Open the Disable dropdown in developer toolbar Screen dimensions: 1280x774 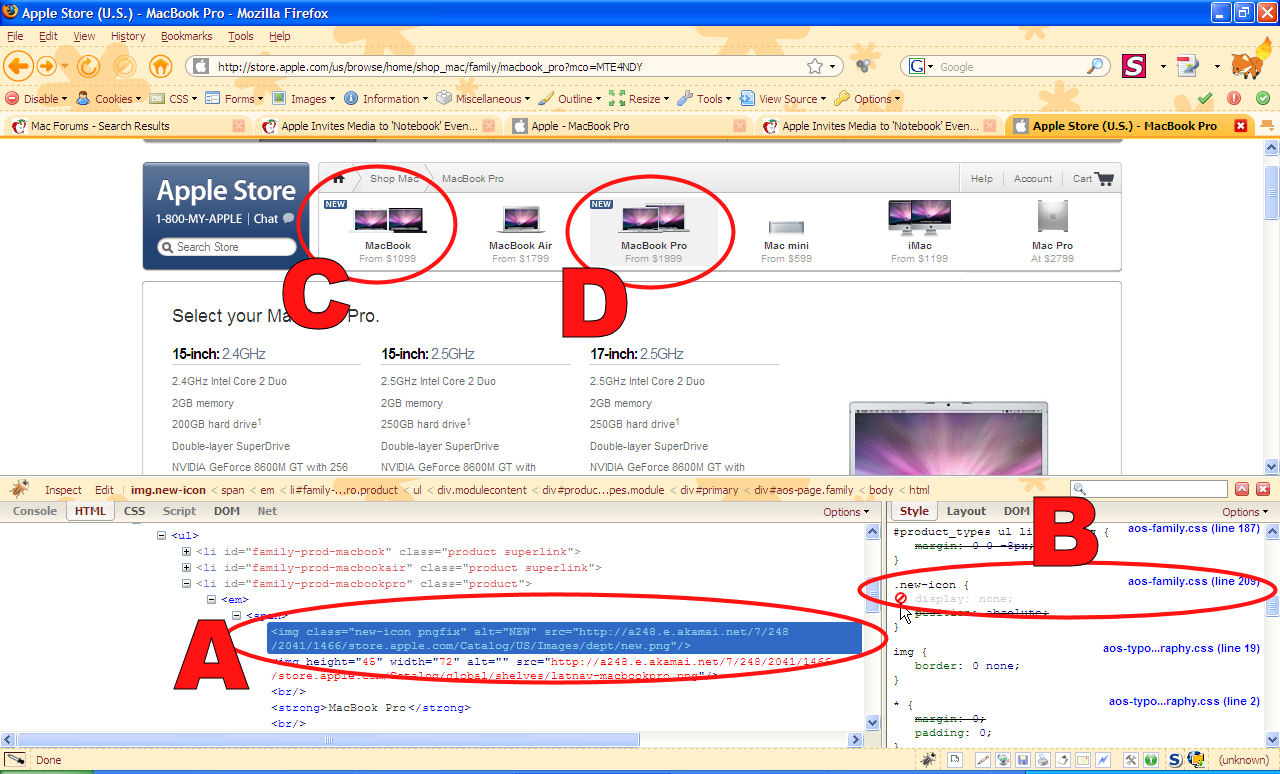(x=37, y=98)
